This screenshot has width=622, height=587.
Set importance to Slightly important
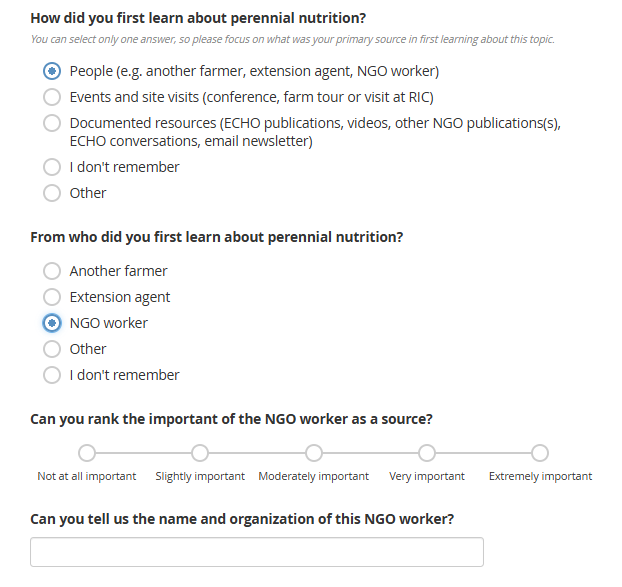[200, 452]
